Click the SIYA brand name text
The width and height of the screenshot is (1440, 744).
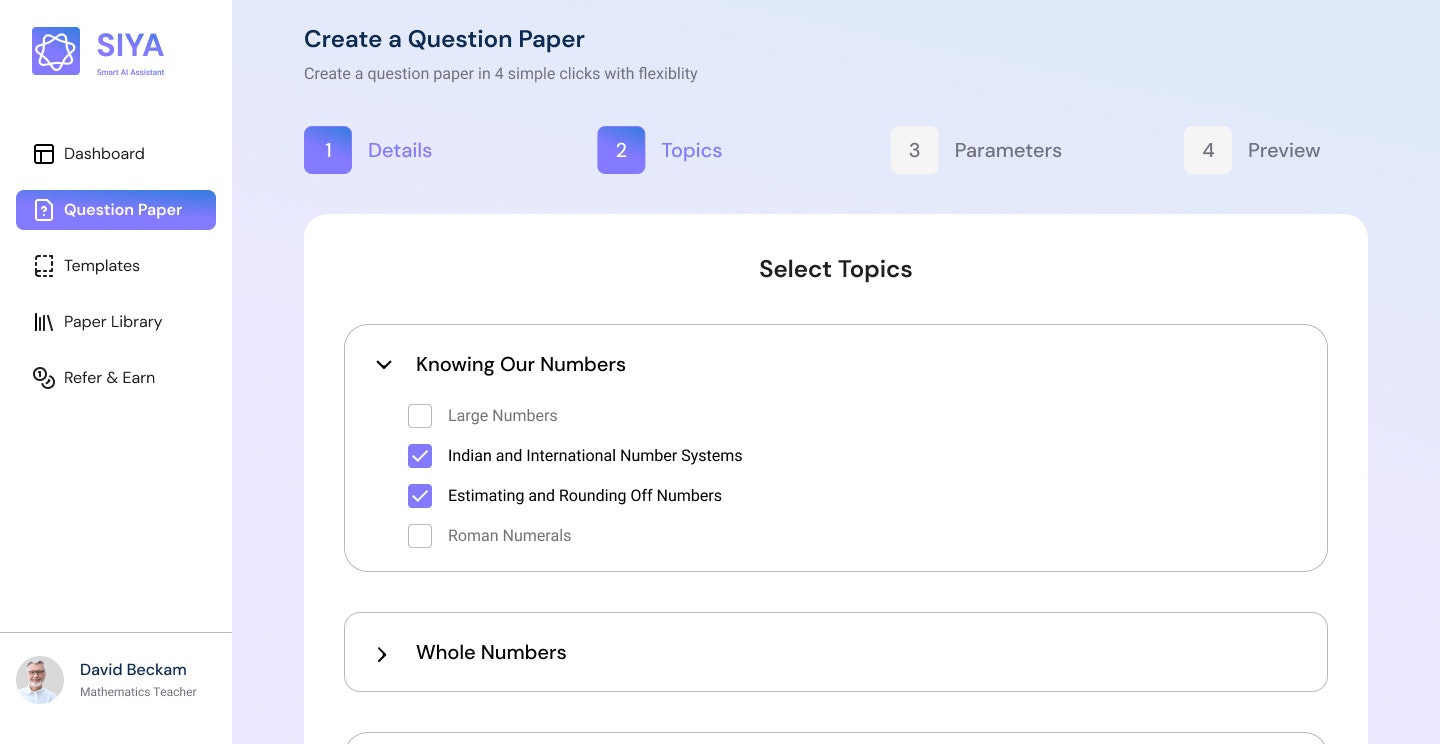click(130, 45)
